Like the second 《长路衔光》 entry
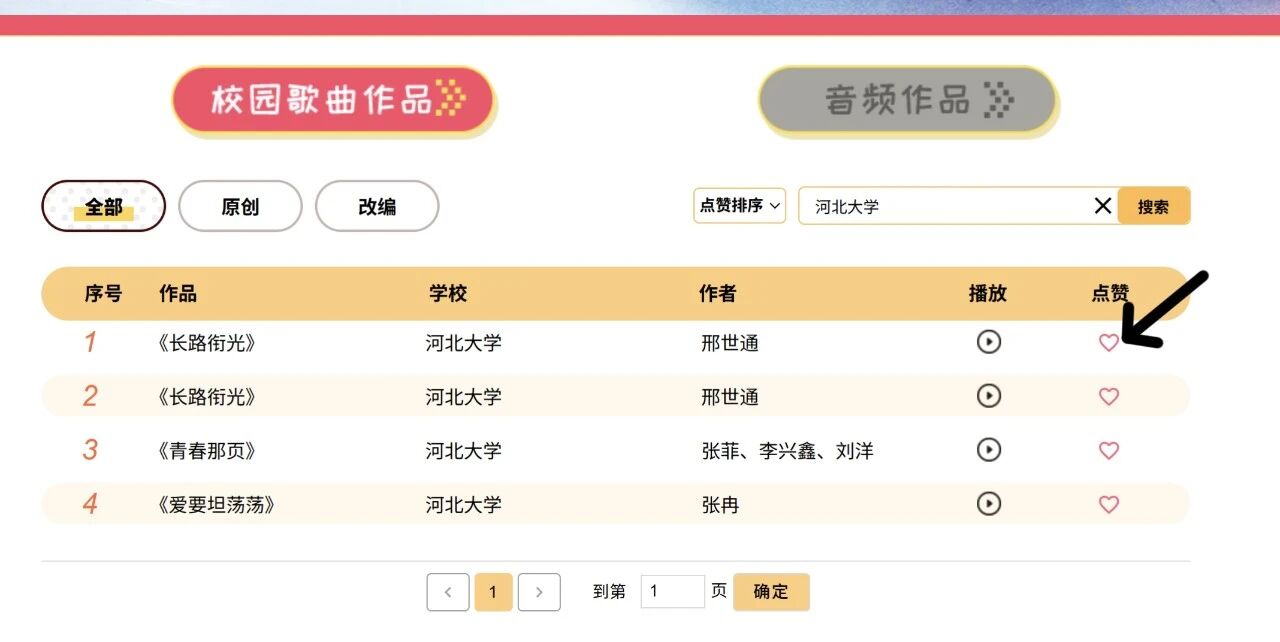This screenshot has width=1280, height=642. 1108,397
